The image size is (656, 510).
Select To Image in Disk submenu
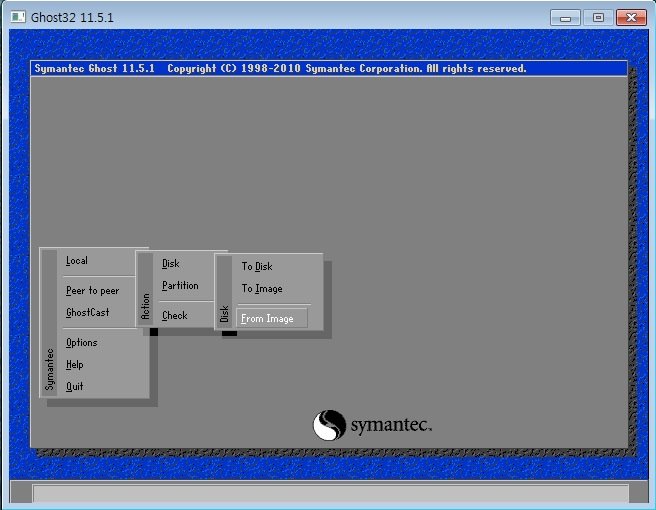pyautogui.click(x=262, y=289)
